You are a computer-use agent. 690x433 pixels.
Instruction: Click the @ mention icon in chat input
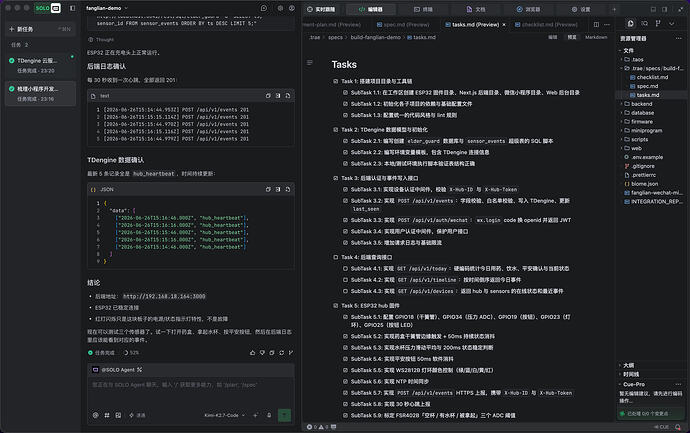coord(95,415)
